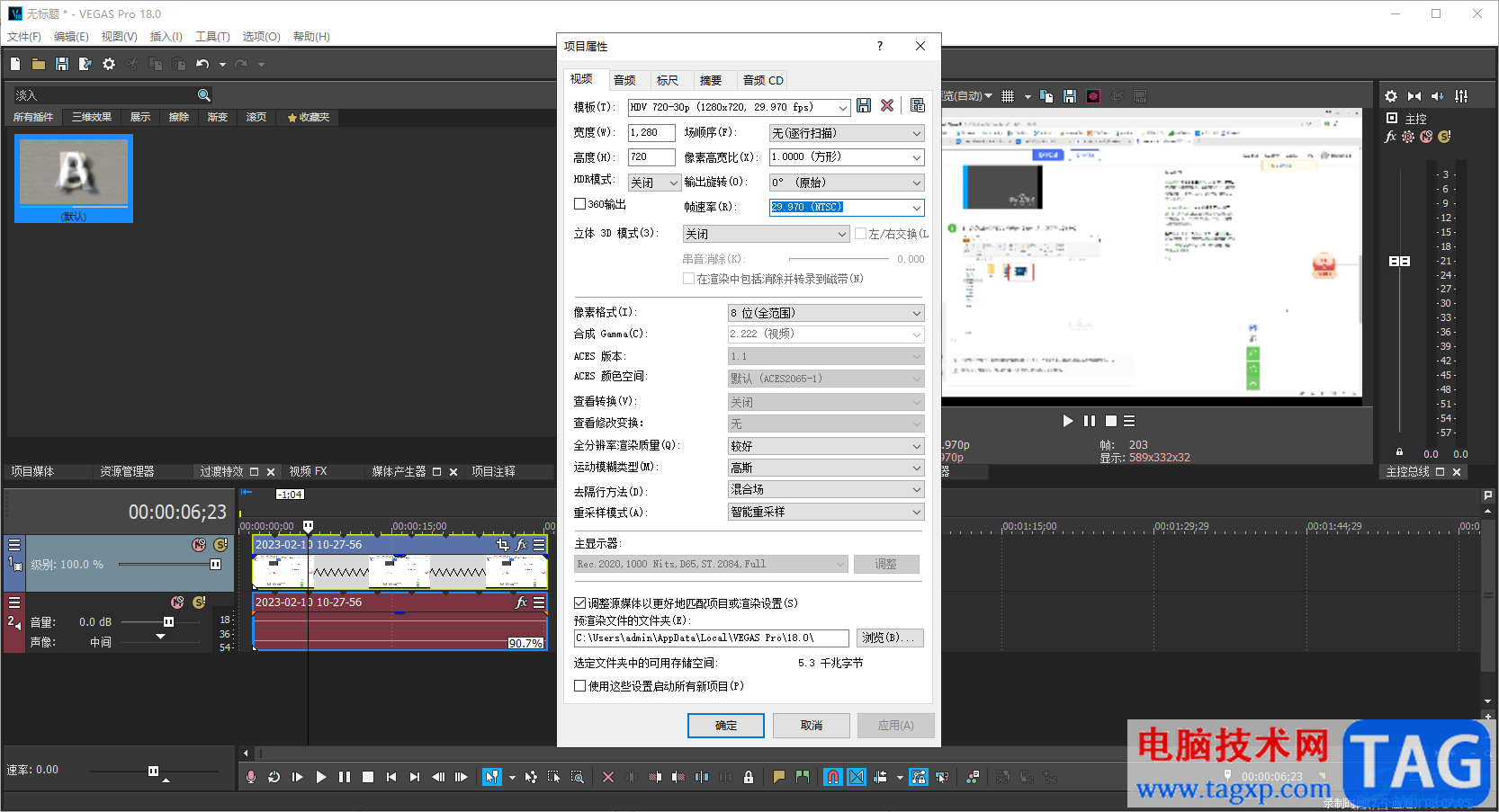Open project with the folder icon

[x=39, y=64]
